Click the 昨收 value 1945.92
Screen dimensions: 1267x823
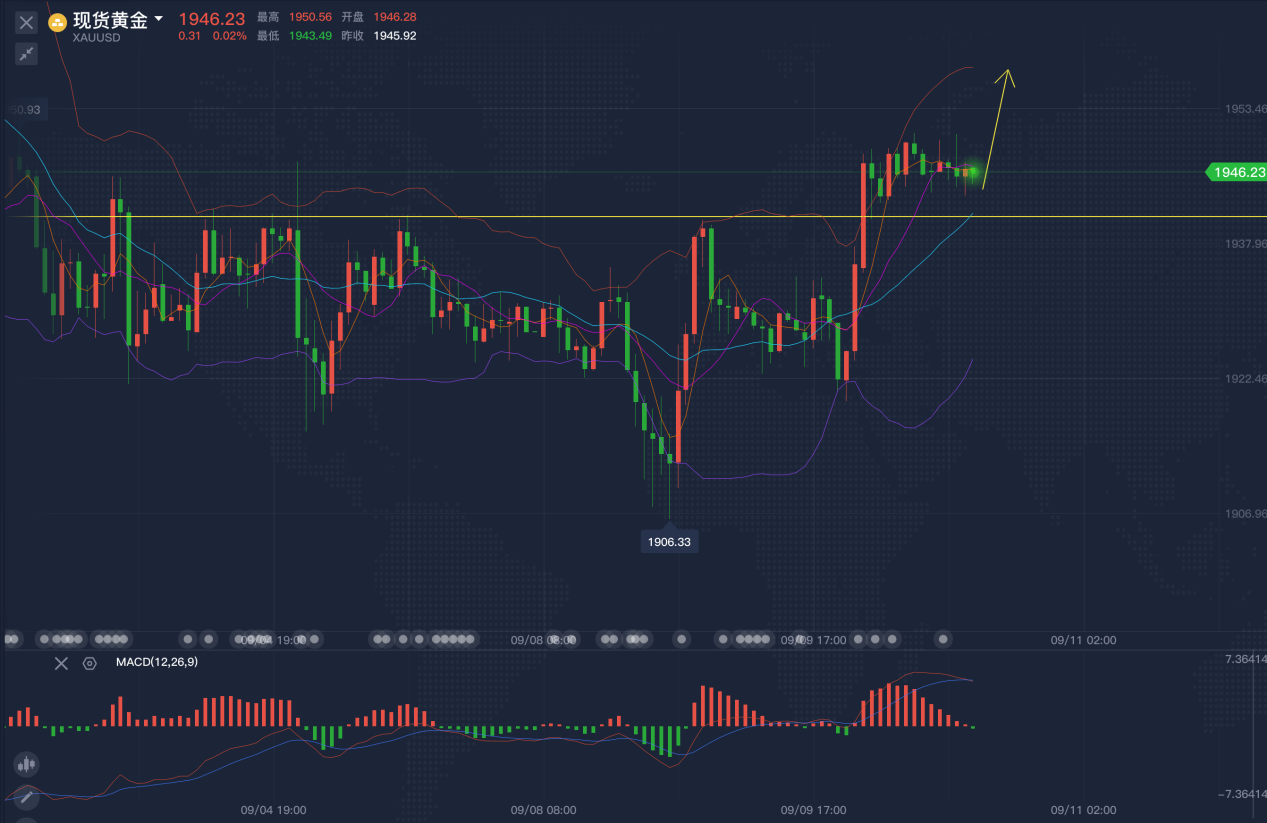point(395,36)
